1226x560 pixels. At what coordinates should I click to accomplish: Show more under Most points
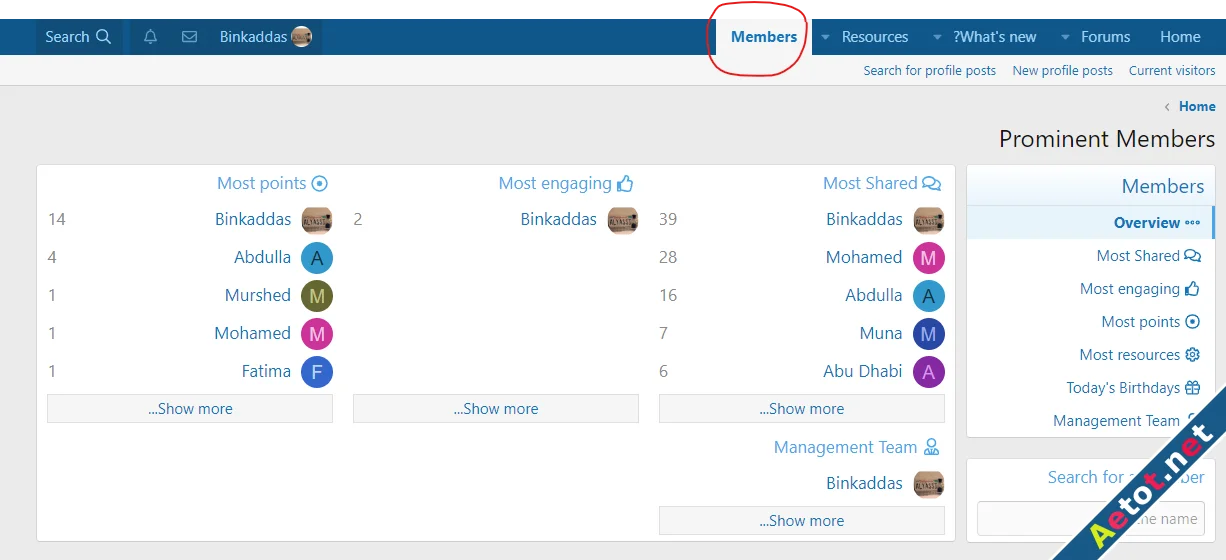[x=190, y=409]
